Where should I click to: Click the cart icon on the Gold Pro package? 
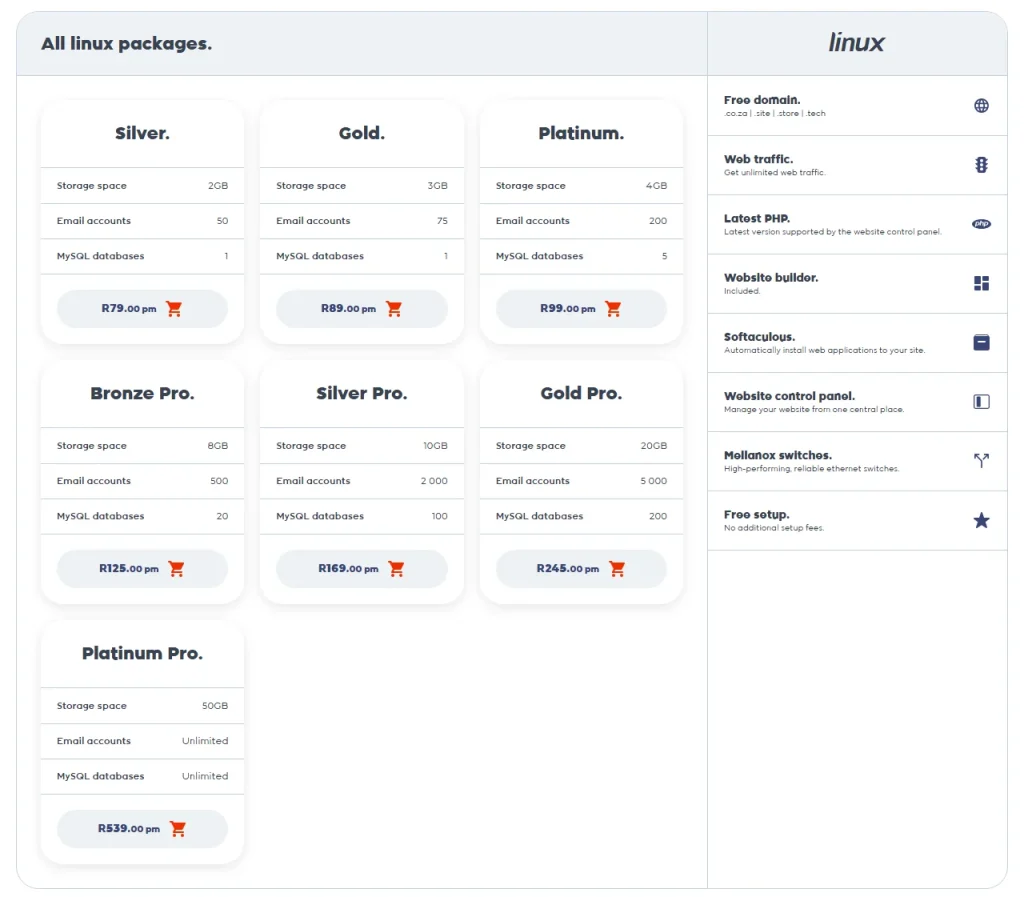[616, 569]
